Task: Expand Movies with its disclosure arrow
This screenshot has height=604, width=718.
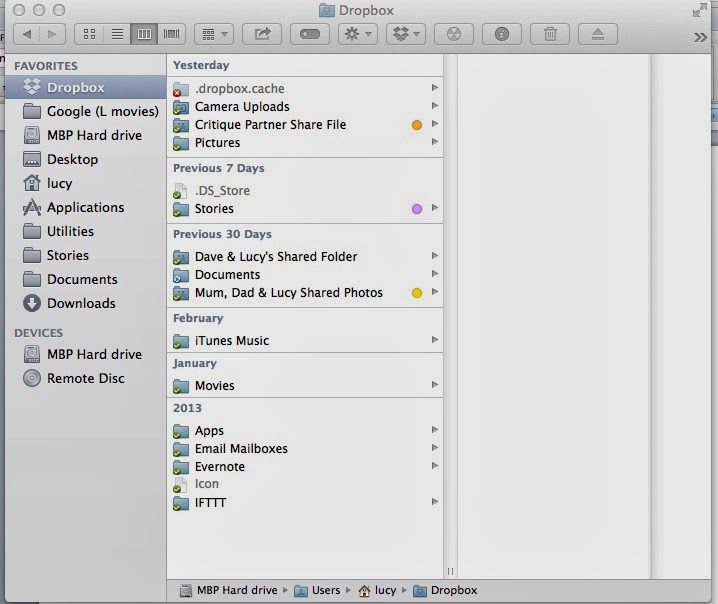Action: [435, 385]
